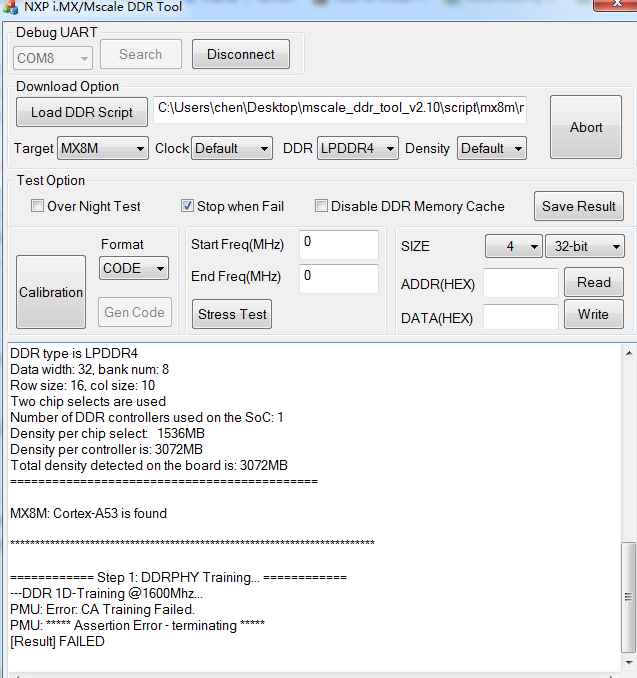637x678 pixels.
Task: Open the Format CODE dropdown
Action: 134,269
